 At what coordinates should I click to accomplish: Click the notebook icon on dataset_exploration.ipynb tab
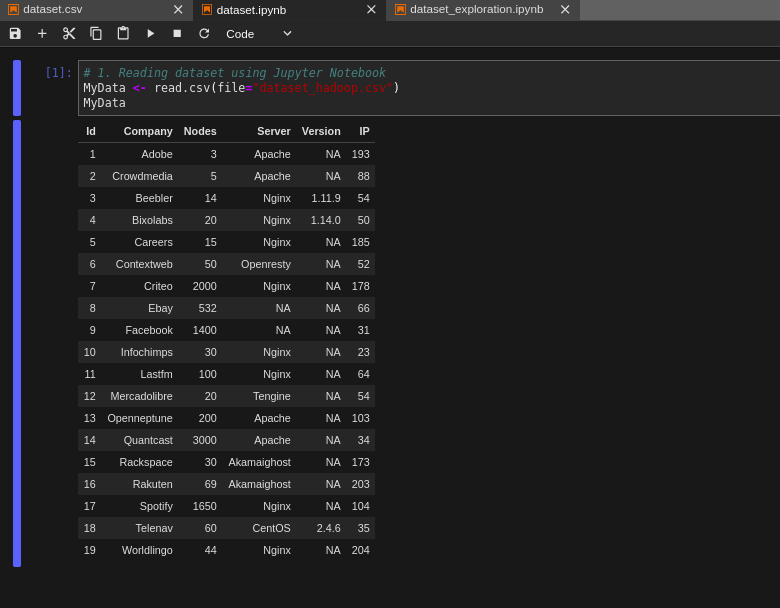click(400, 9)
